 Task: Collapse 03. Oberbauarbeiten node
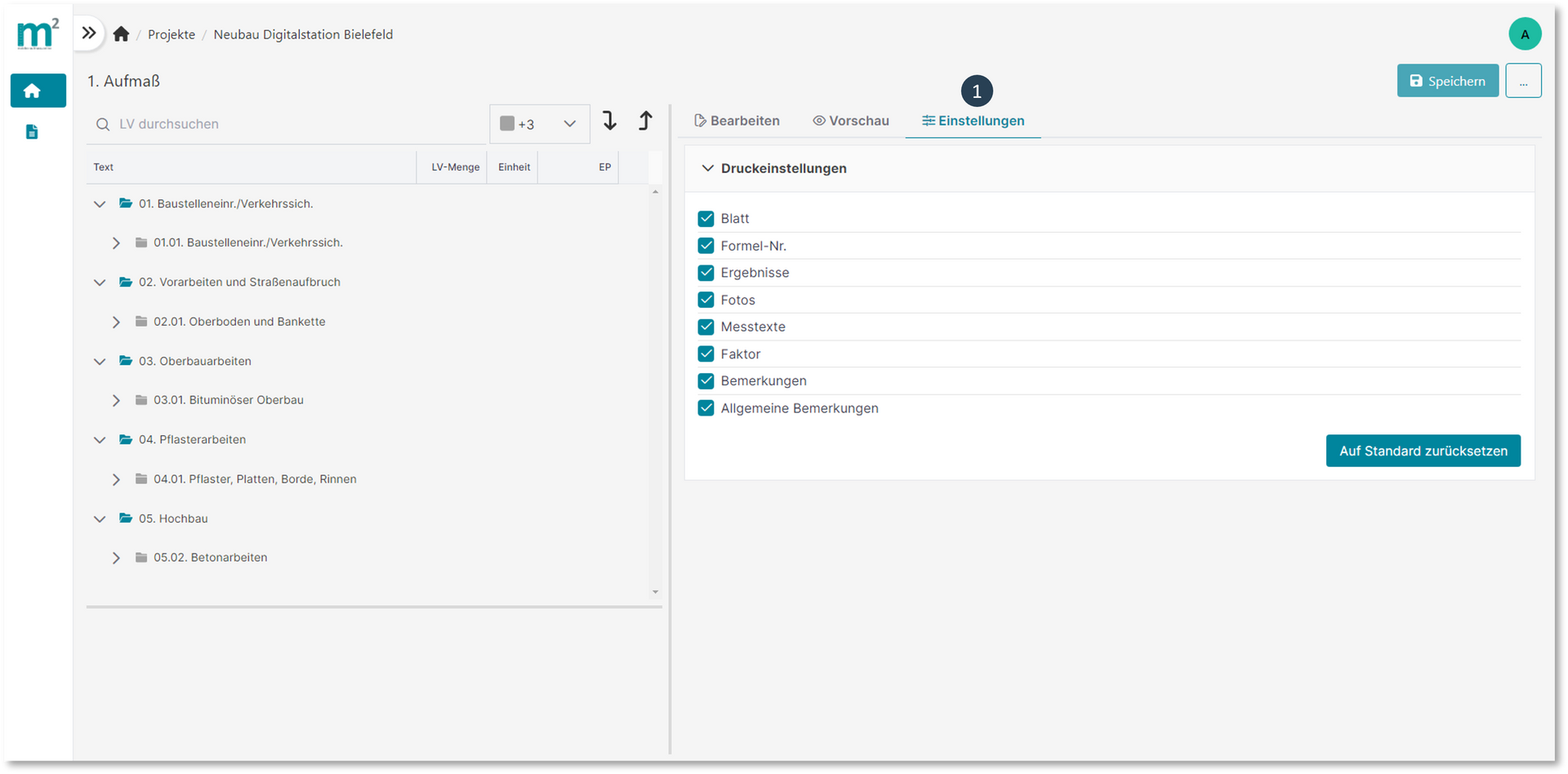(100, 362)
